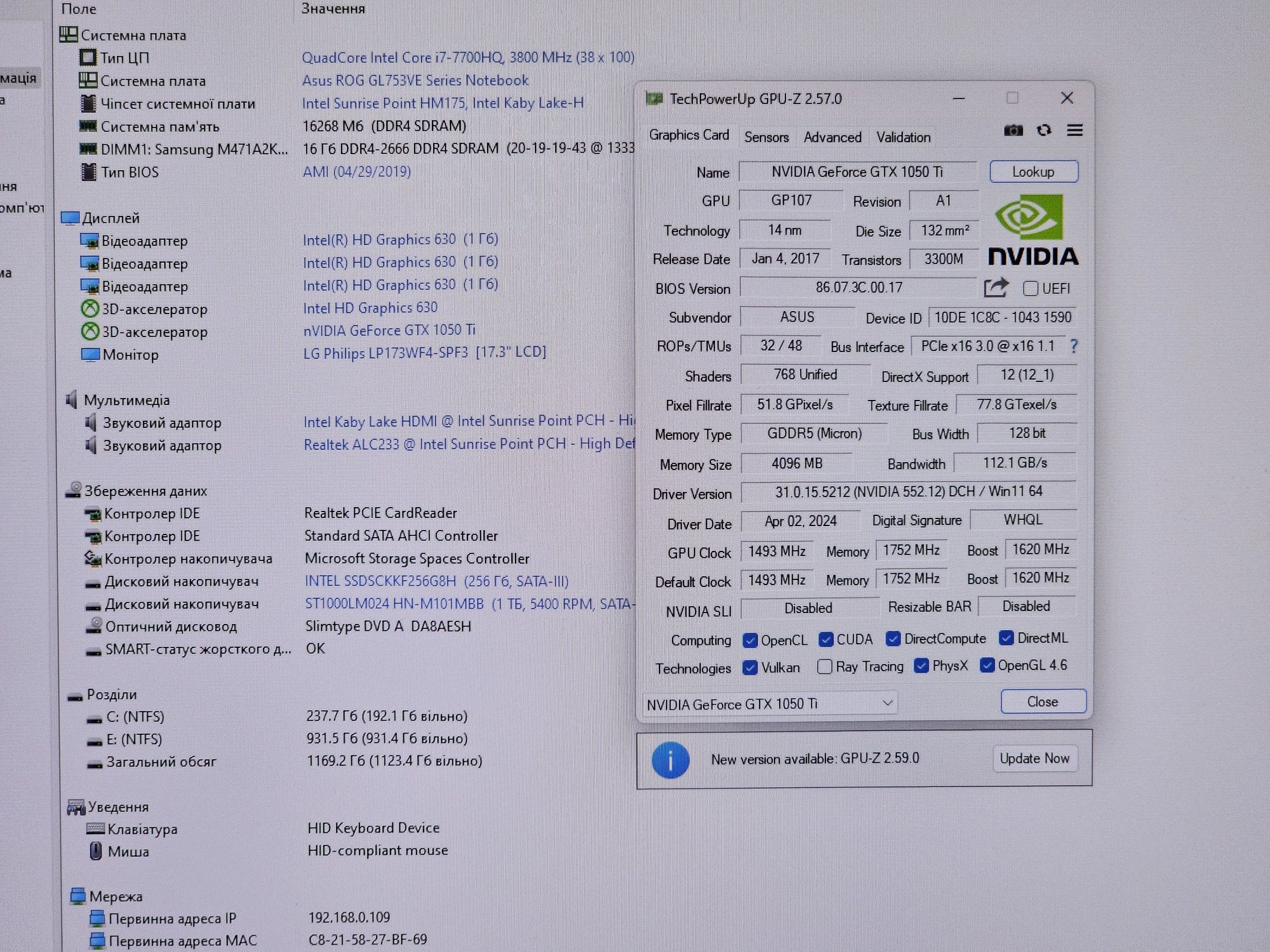Open the GPU-Z hamburger menu
The height and width of the screenshot is (952, 1270).
pos(1074,130)
